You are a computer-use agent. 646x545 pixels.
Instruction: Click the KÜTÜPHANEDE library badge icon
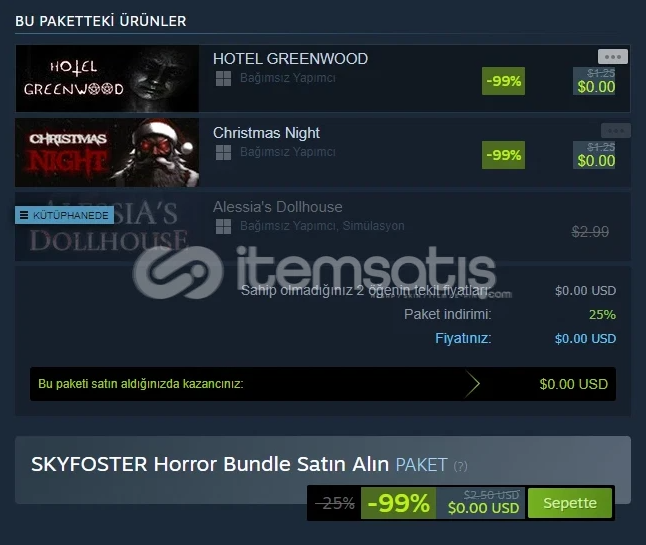click(24, 215)
